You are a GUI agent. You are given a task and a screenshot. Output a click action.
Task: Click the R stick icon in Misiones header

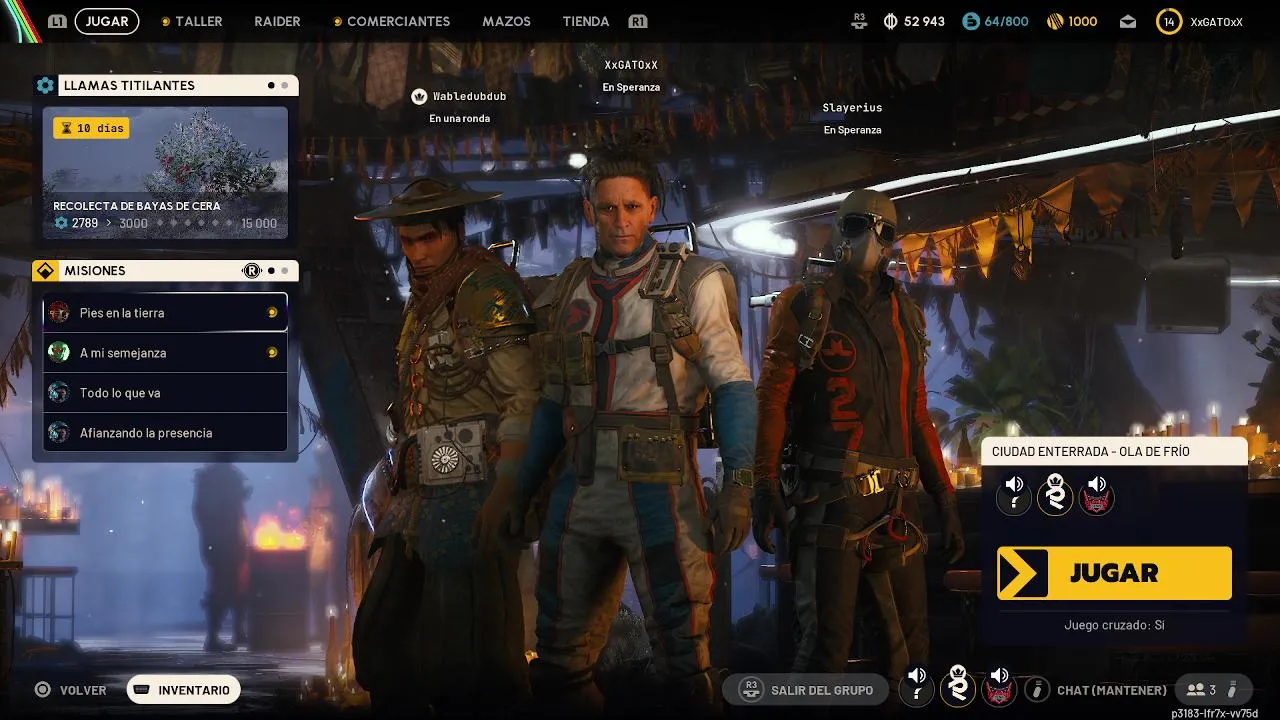[x=252, y=270]
